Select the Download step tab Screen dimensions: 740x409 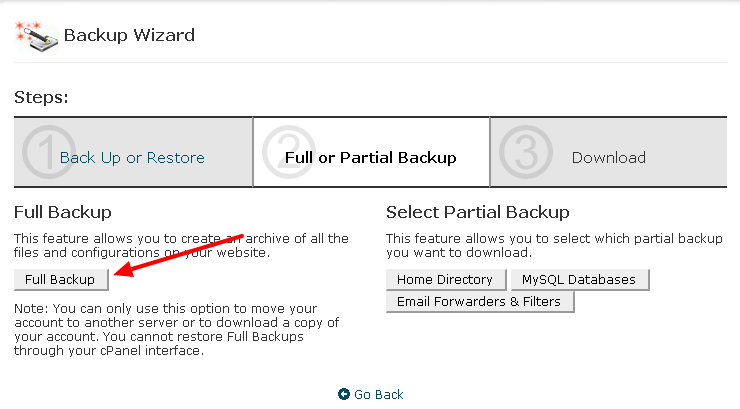point(608,158)
